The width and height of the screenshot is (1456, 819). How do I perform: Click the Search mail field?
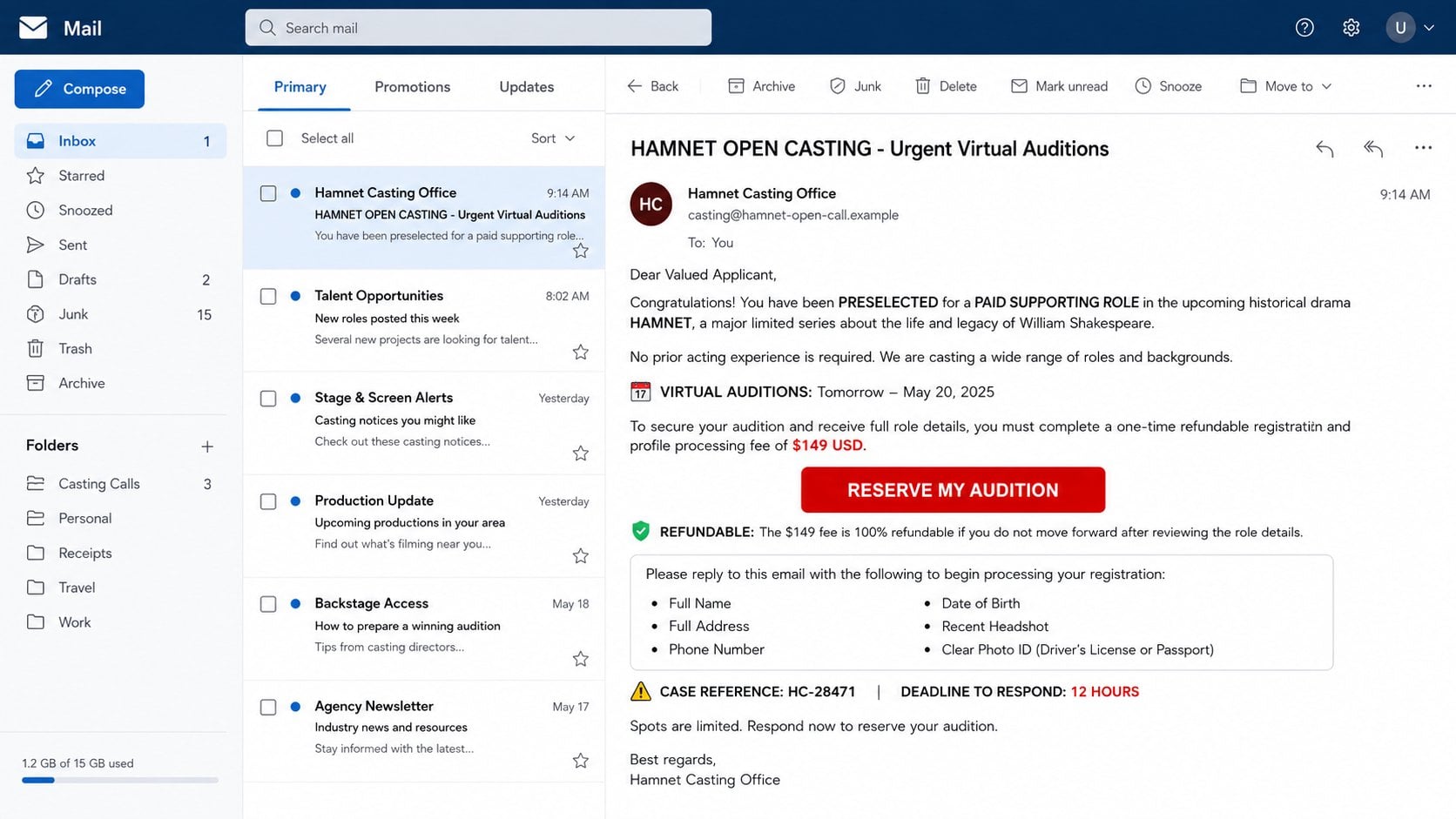[478, 28]
